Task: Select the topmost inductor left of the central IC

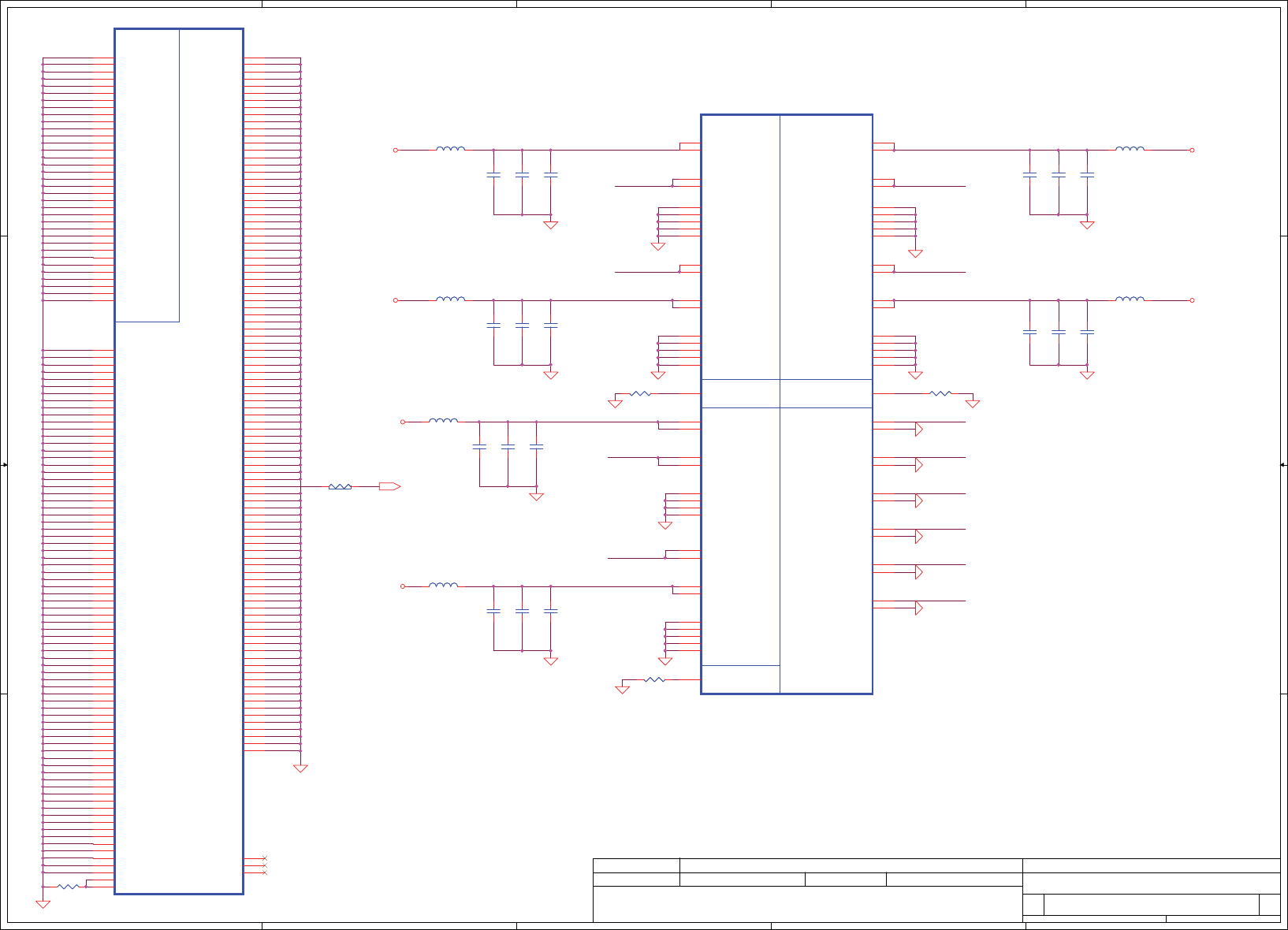Action: [x=450, y=148]
